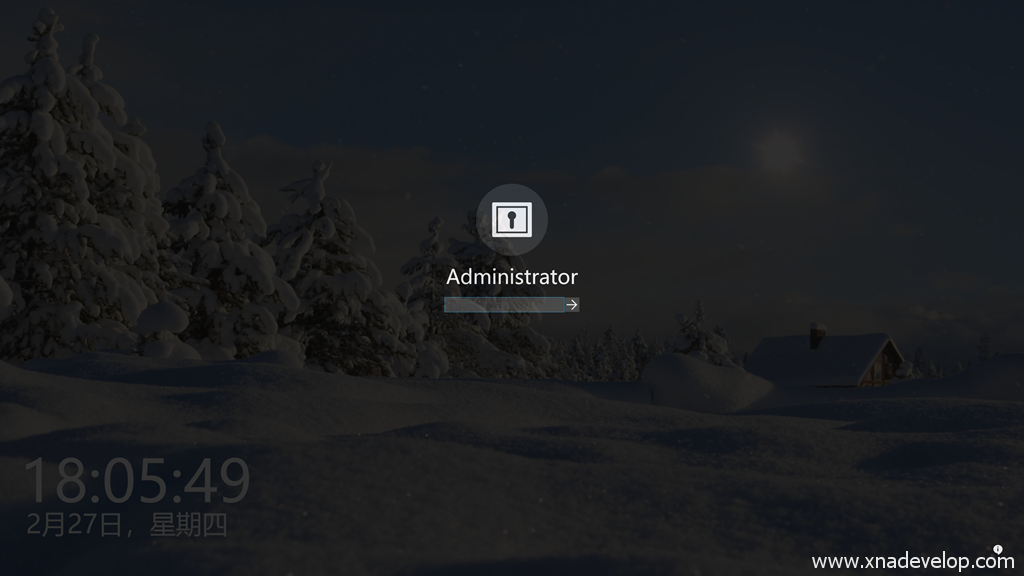Click the small icon above the watermark
The image size is (1024, 576).
[x=997, y=549]
